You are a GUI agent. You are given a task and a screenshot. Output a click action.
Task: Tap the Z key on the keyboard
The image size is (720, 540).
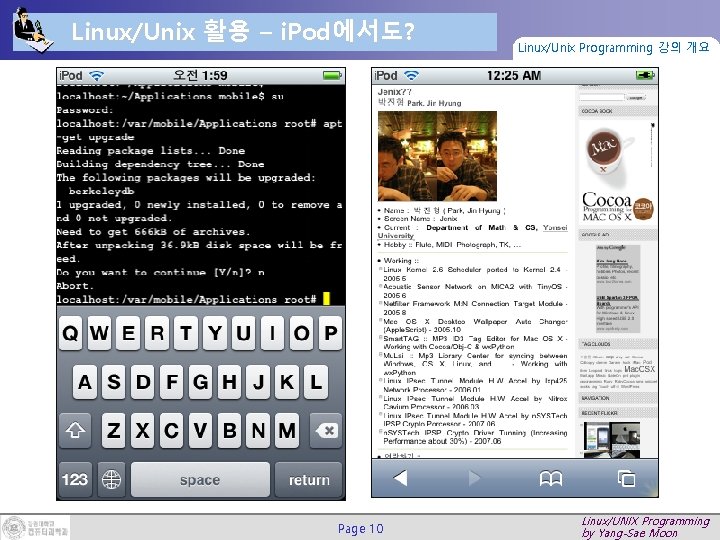click(x=113, y=430)
